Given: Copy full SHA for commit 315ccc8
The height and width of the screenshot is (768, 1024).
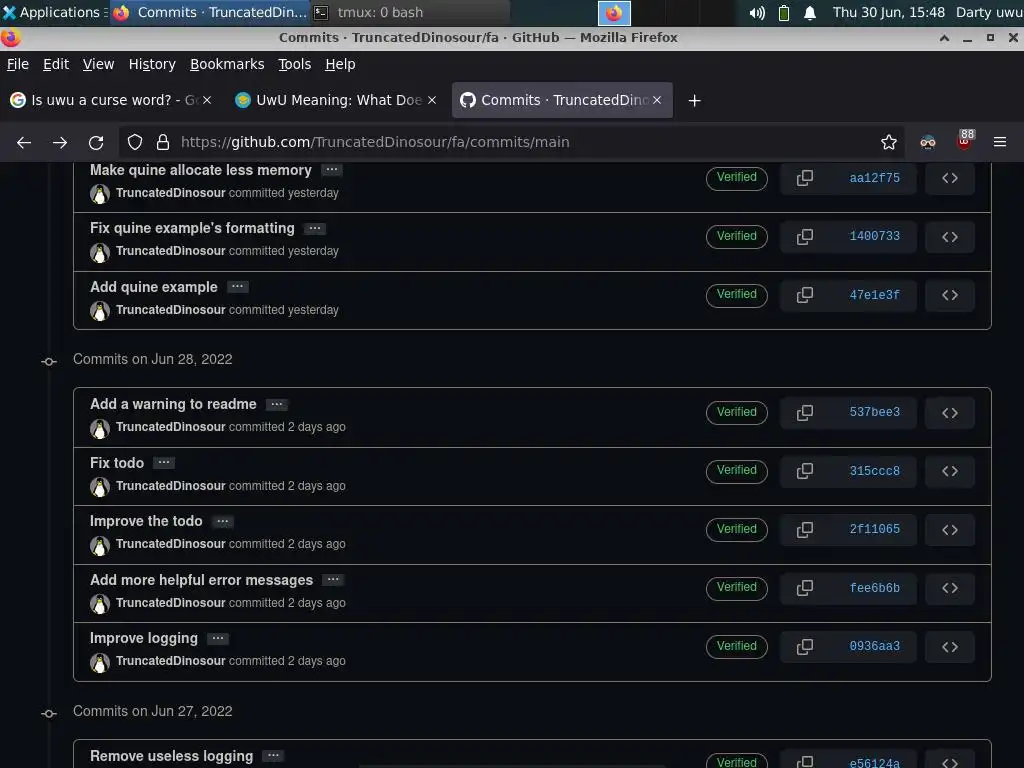Looking at the screenshot, I should (805, 471).
